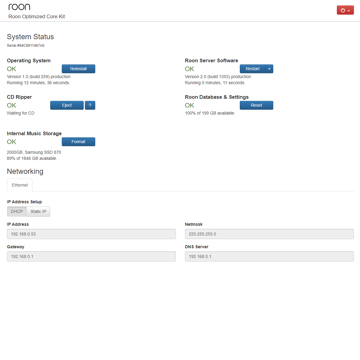The image size is (360, 360).
Task: Expand the Restart options dropdown arrow
Action: (x=269, y=69)
